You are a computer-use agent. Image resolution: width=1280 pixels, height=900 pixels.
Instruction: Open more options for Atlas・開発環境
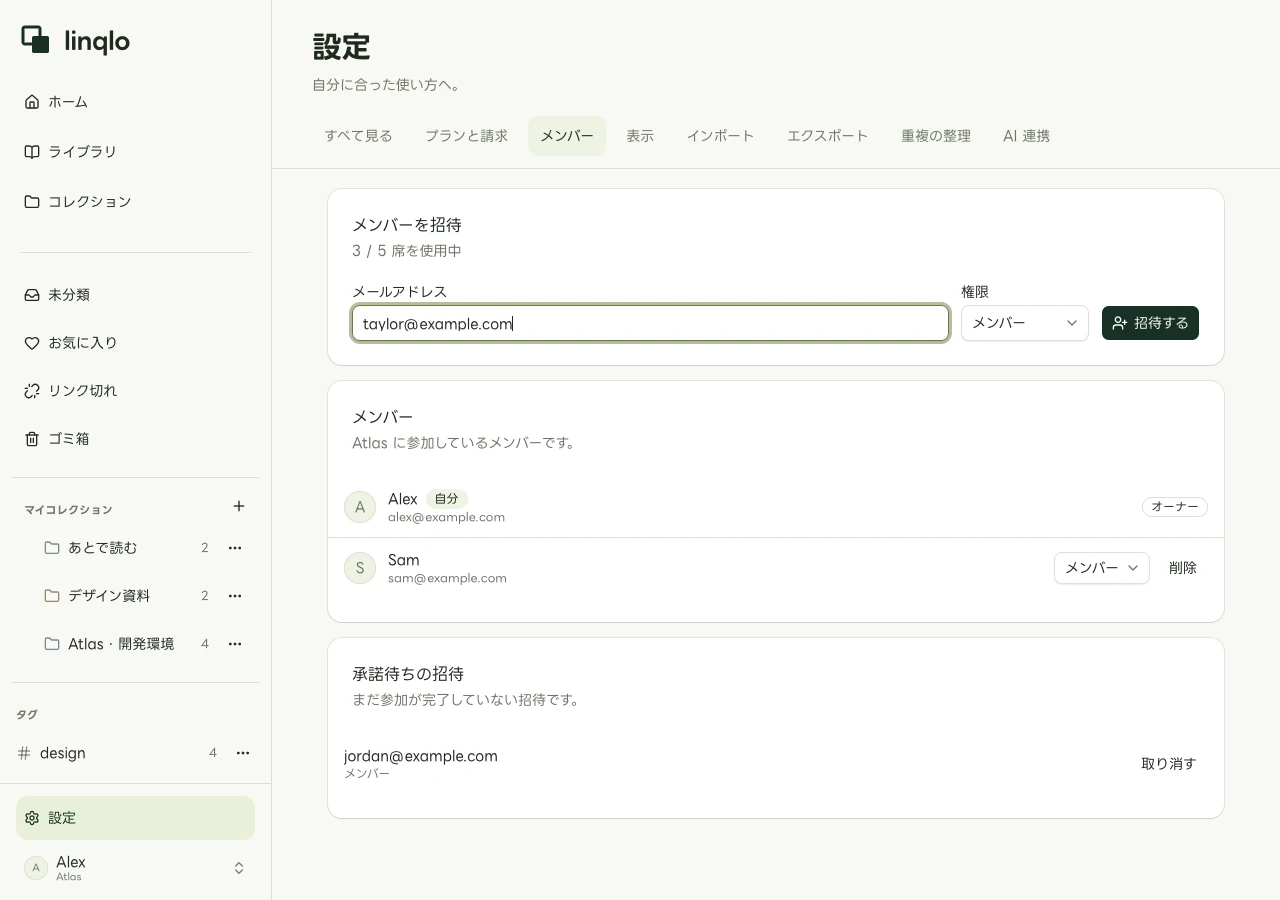[x=235, y=644]
